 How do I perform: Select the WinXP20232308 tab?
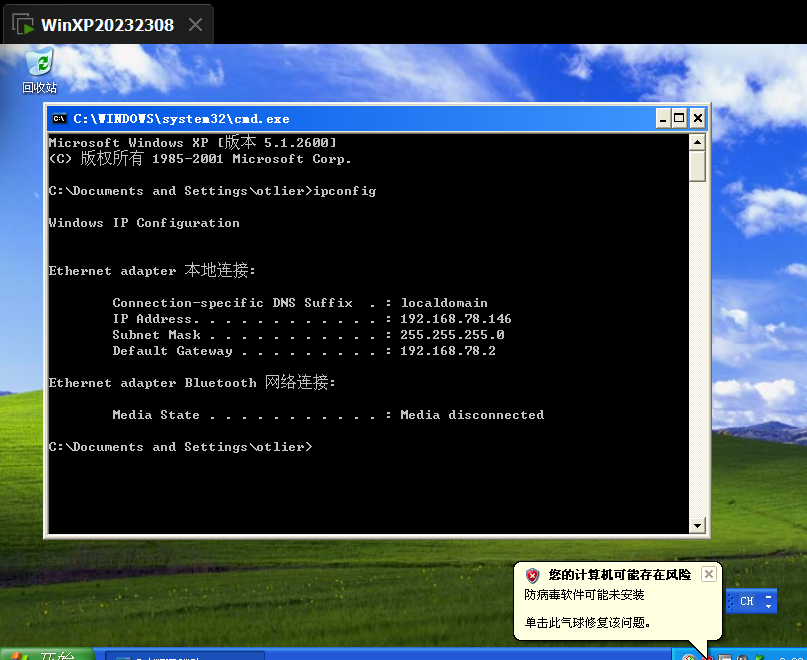108,25
